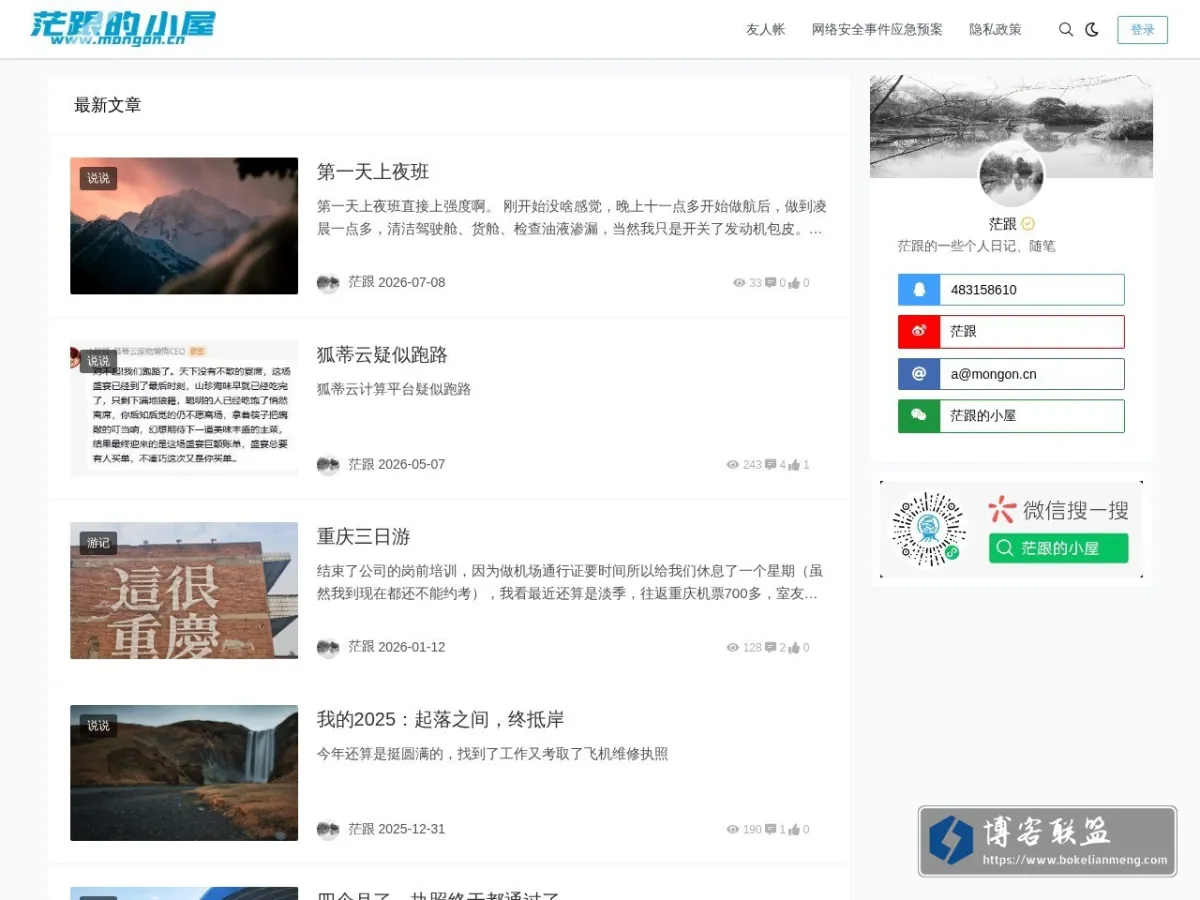Image resolution: width=1200 pixels, height=900 pixels.
Task: Click waterfall thumbnail of 我的2025 post
Action: [184, 773]
